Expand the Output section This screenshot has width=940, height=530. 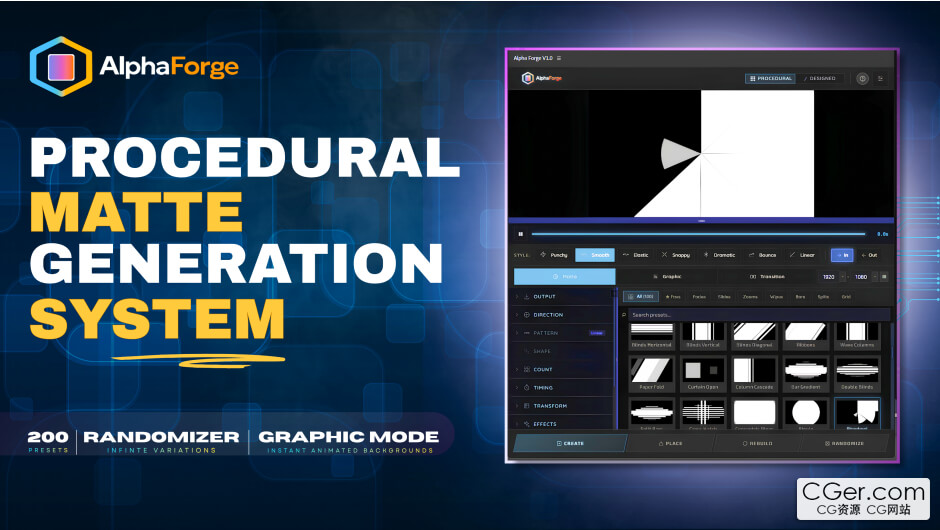click(x=564, y=297)
